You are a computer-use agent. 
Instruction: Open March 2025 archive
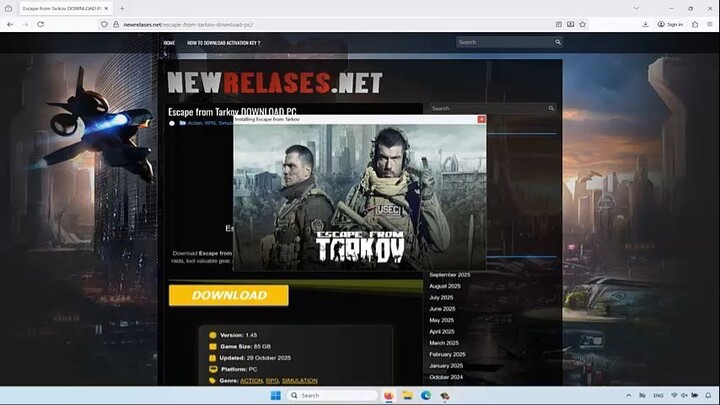coord(444,343)
